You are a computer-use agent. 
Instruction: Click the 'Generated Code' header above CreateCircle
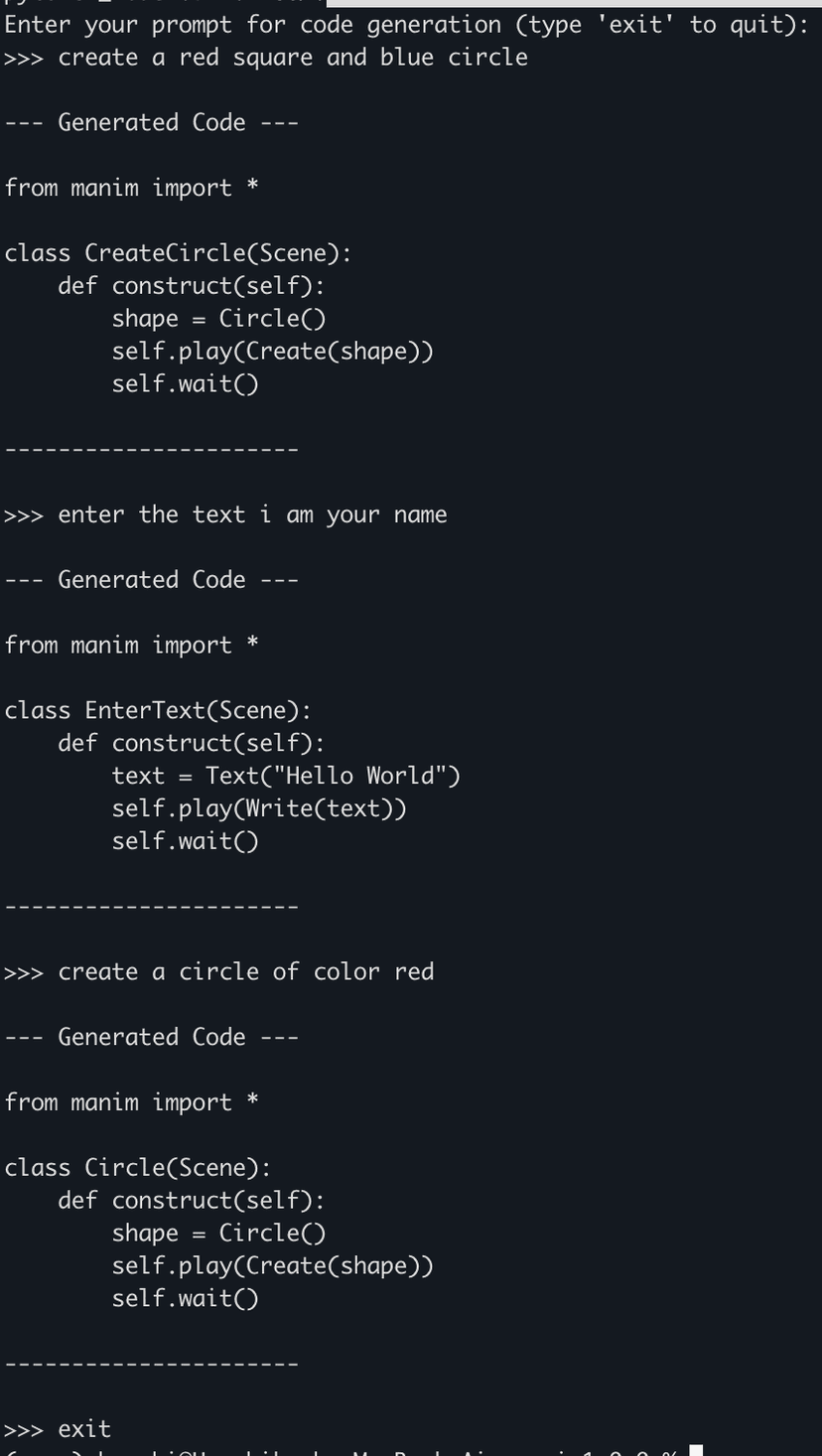coord(151,122)
